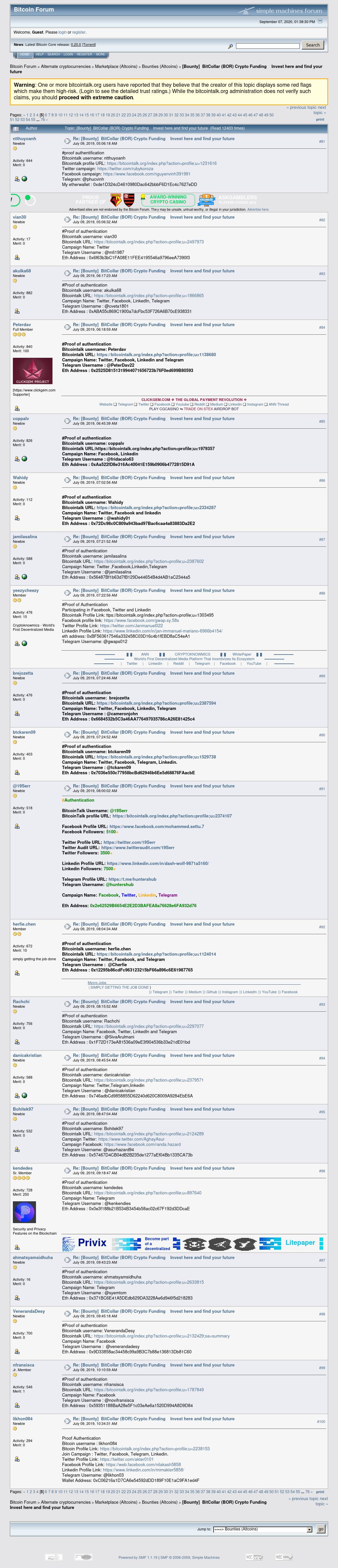Open the LOGIN tab

[68, 54]
